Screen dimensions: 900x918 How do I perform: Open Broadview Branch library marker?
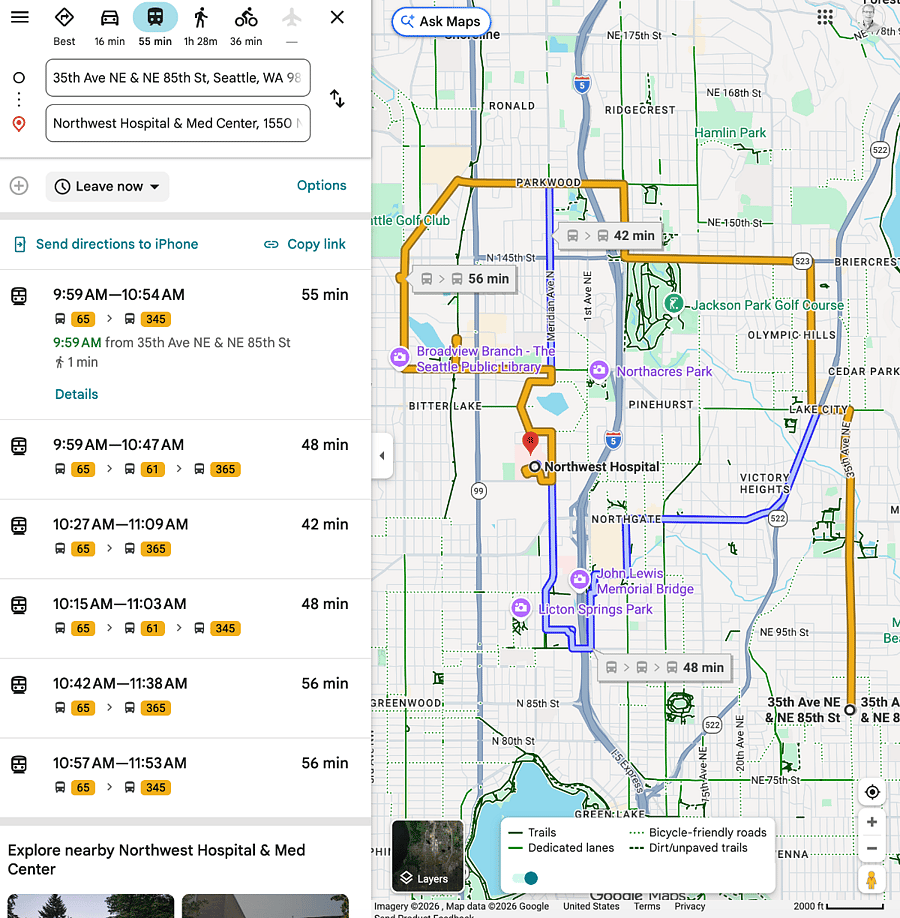pos(399,357)
